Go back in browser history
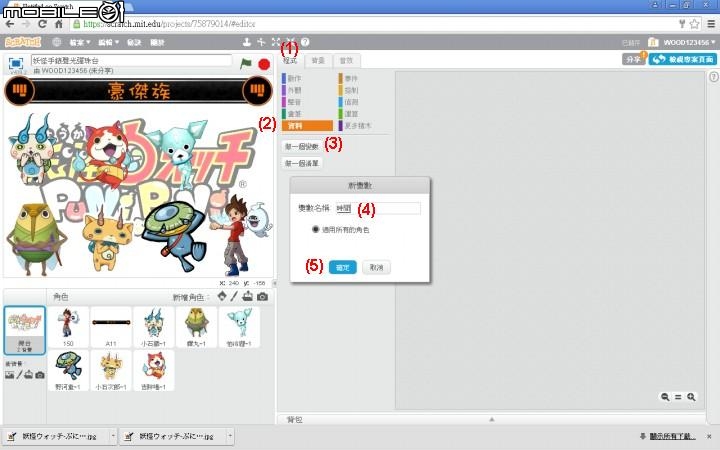Screen dimensions: 720x450 point(10,24)
